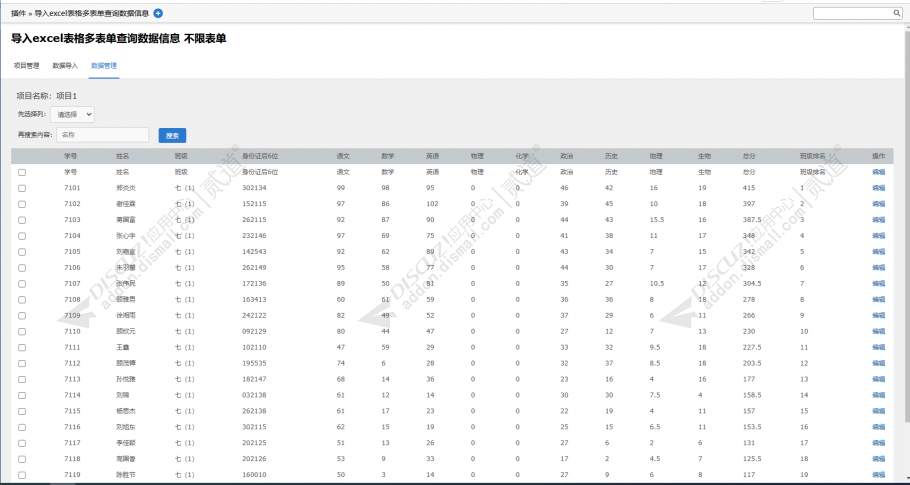Select student 7109 via checkbox
Screen dimensions: 910x485
[22, 316]
